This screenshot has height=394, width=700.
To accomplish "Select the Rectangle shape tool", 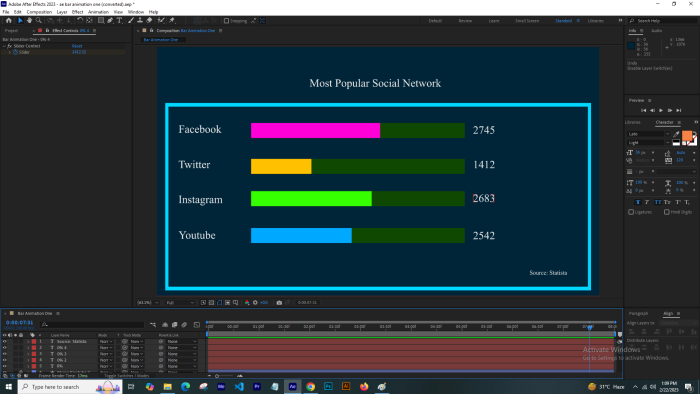I will [101, 21].
